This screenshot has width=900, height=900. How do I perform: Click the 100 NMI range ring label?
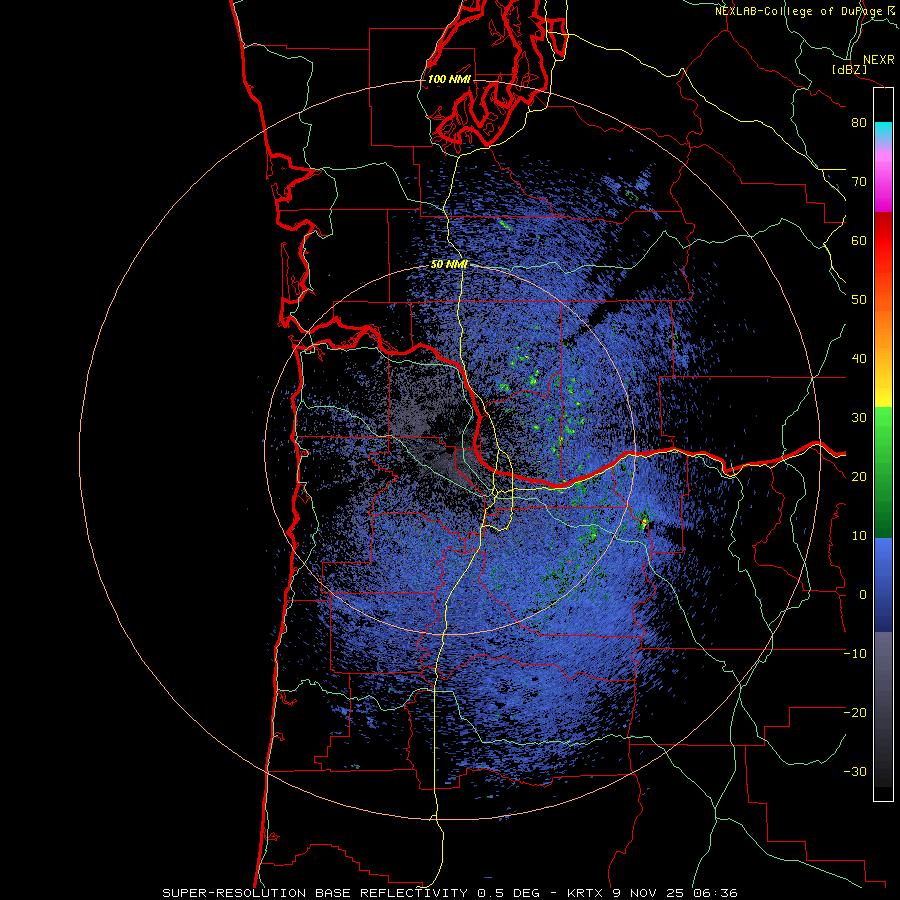pyautogui.click(x=449, y=79)
